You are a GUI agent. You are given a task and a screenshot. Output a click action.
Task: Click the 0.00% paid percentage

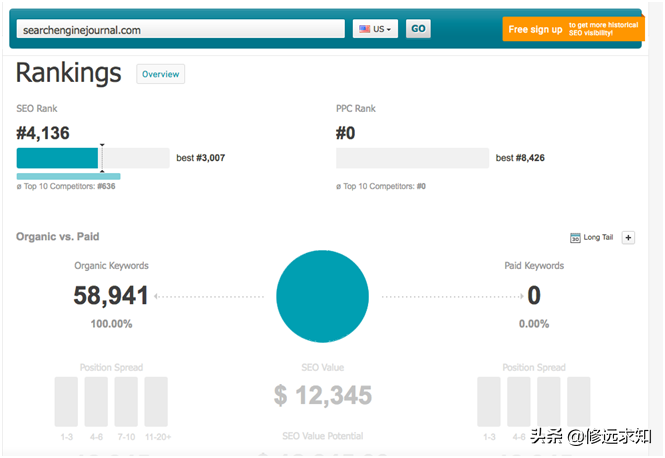click(534, 324)
